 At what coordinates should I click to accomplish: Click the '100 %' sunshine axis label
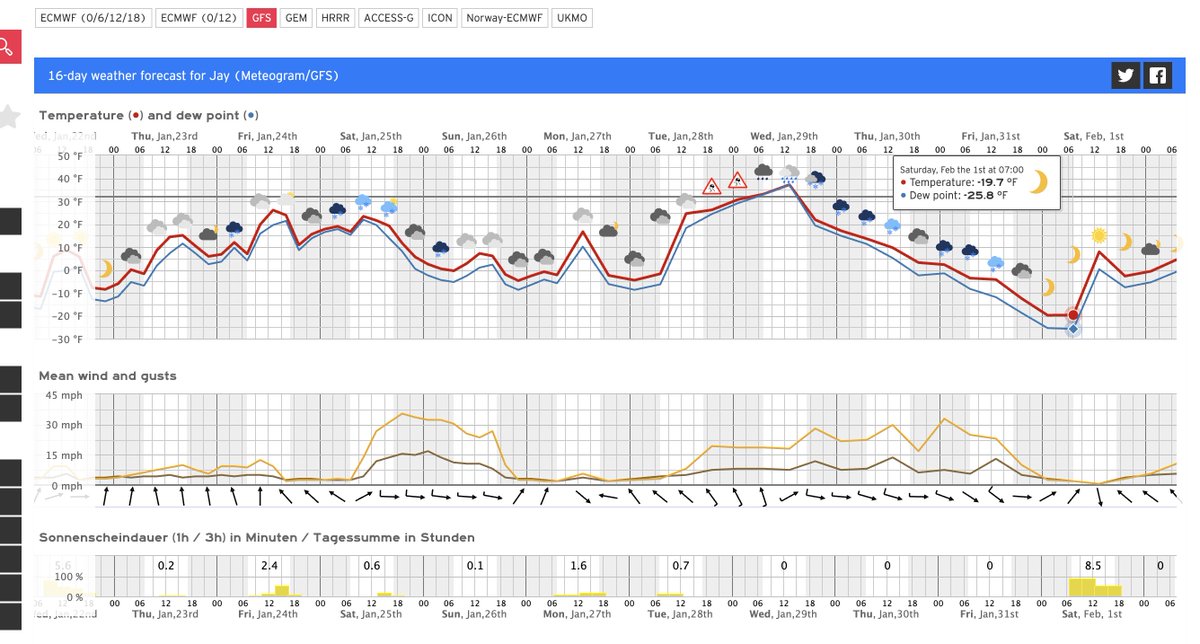68,577
